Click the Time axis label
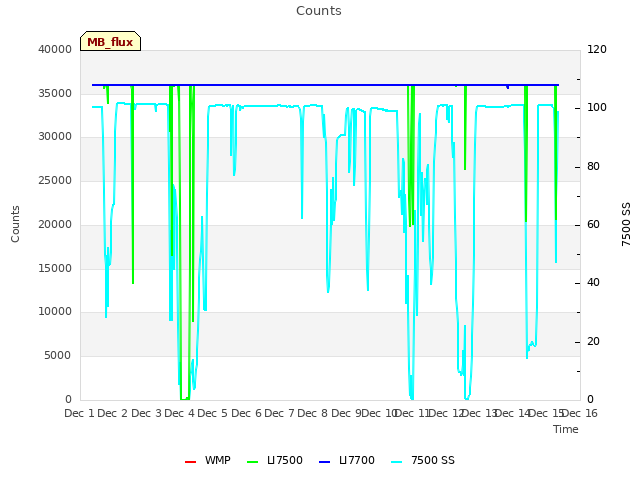This screenshot has height=480, width=640. click(566, 429)
